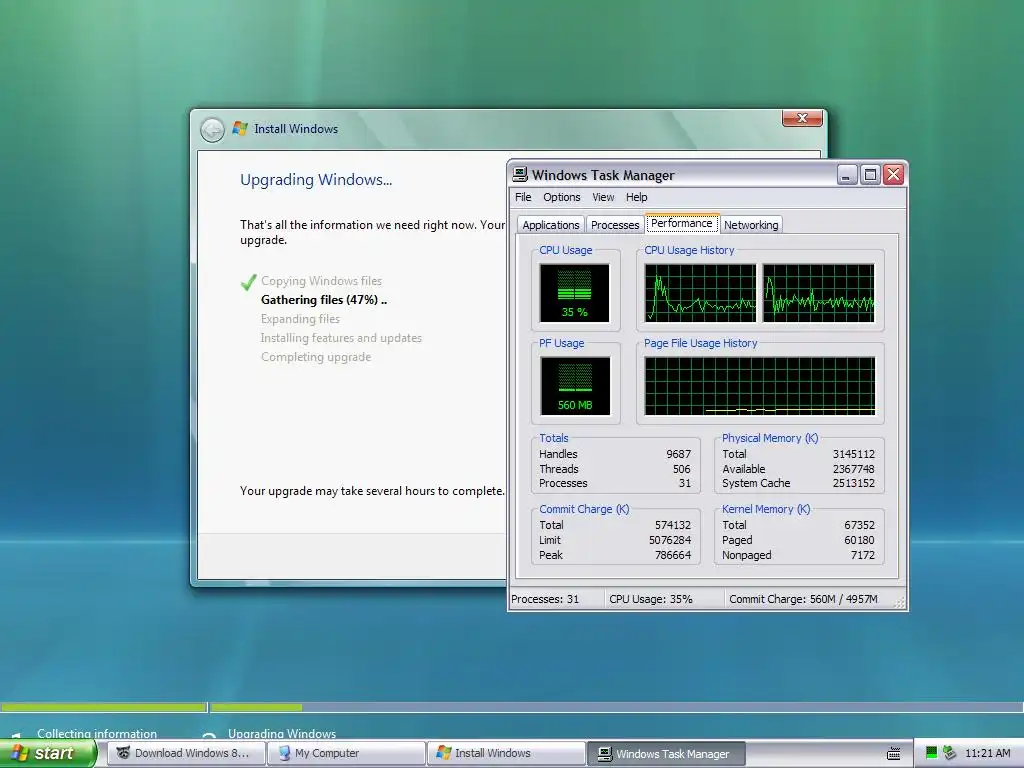Click Kernel Memory Paged value 60180

click(x=859, y=540)
